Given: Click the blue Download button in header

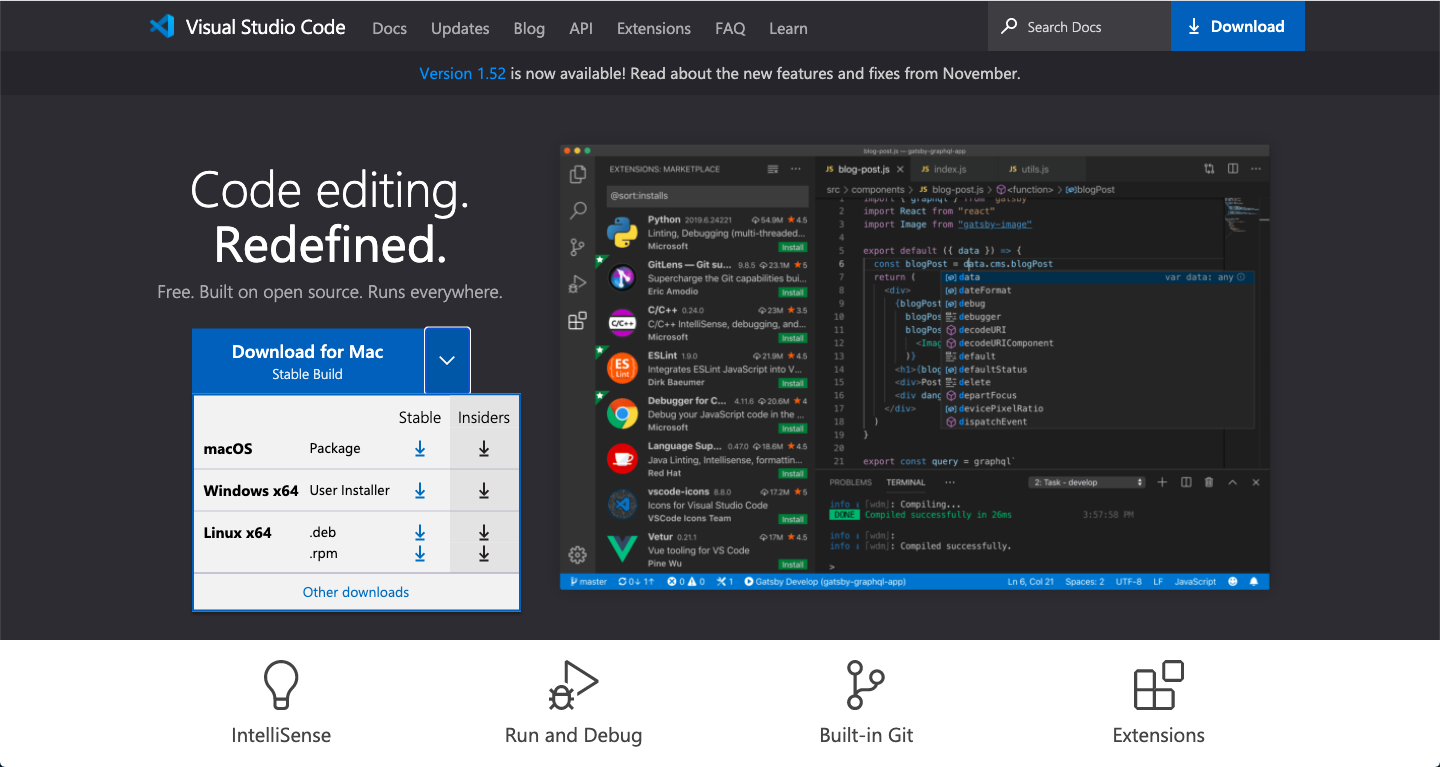Looking at the screenshot, I should click(1238, 27).
